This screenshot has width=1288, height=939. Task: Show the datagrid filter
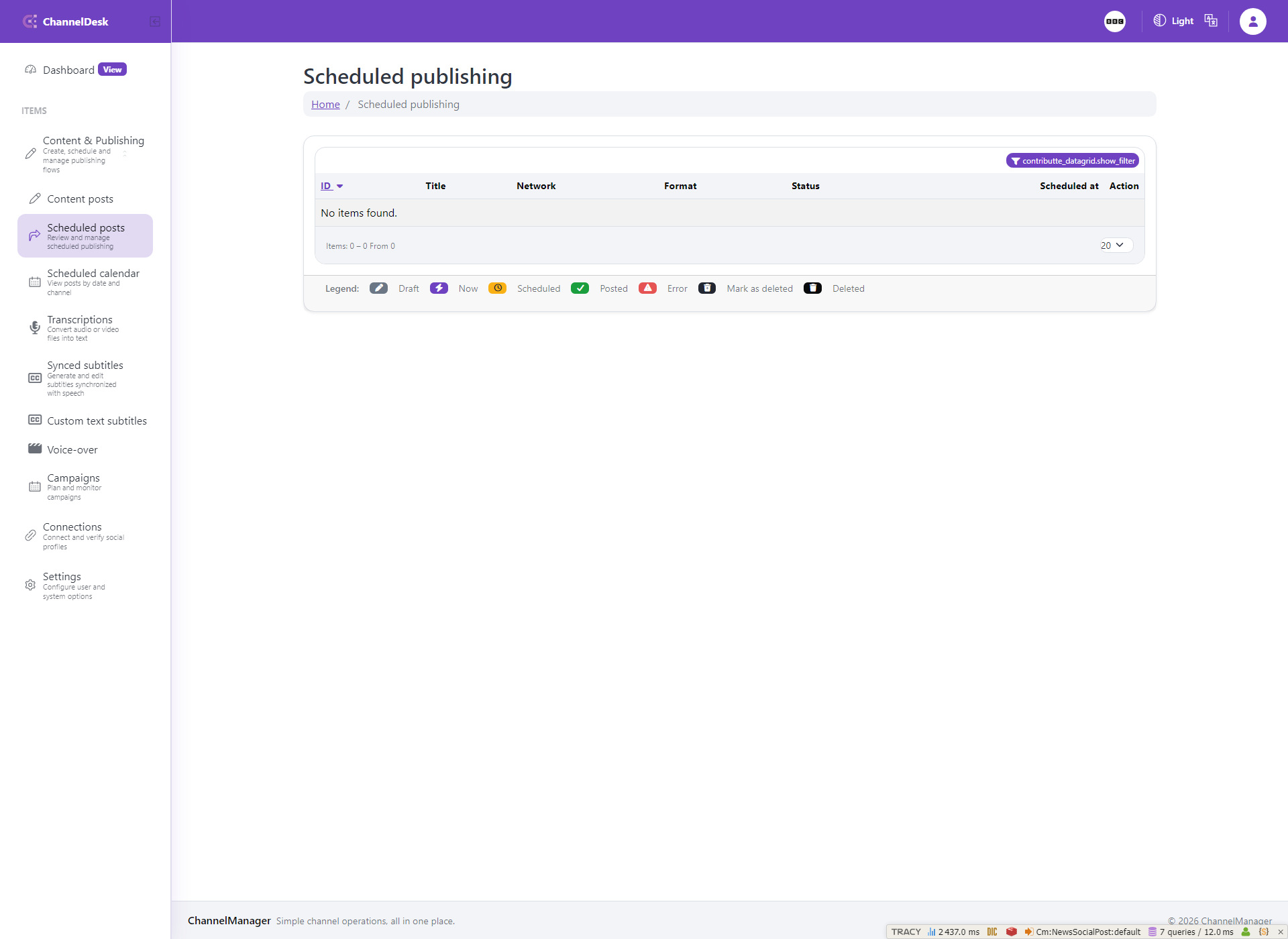[x=1072, y=161]
